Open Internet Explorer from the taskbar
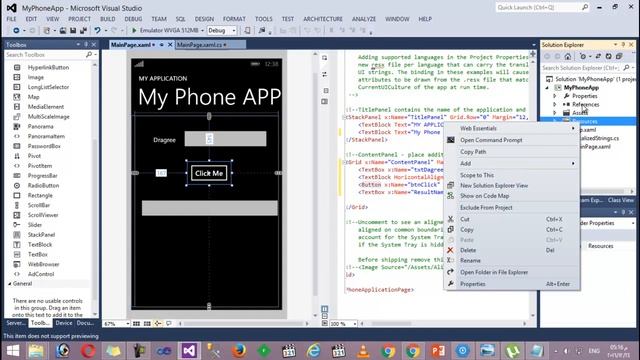 313,351
